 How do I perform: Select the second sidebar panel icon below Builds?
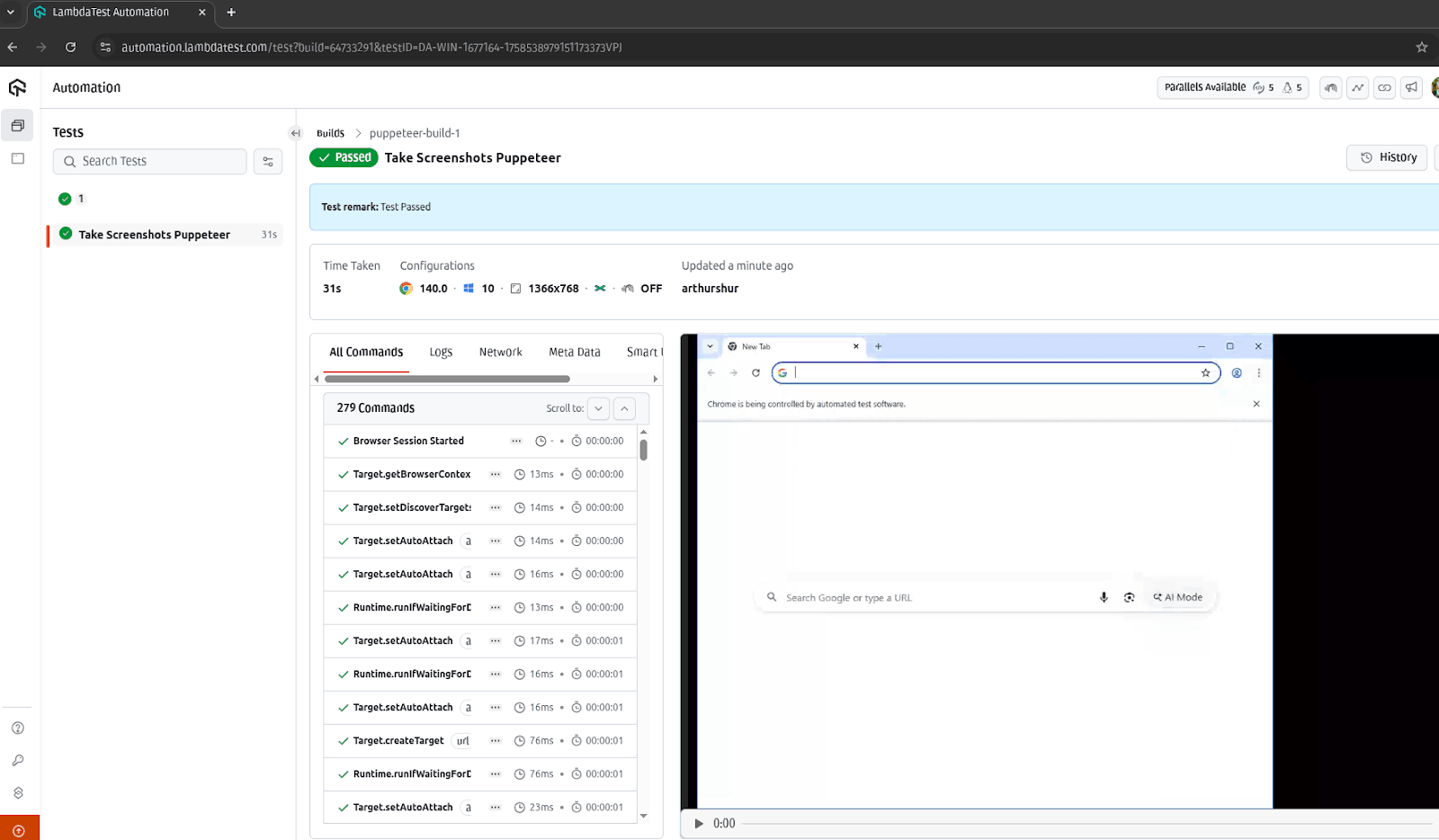[17, 158]
